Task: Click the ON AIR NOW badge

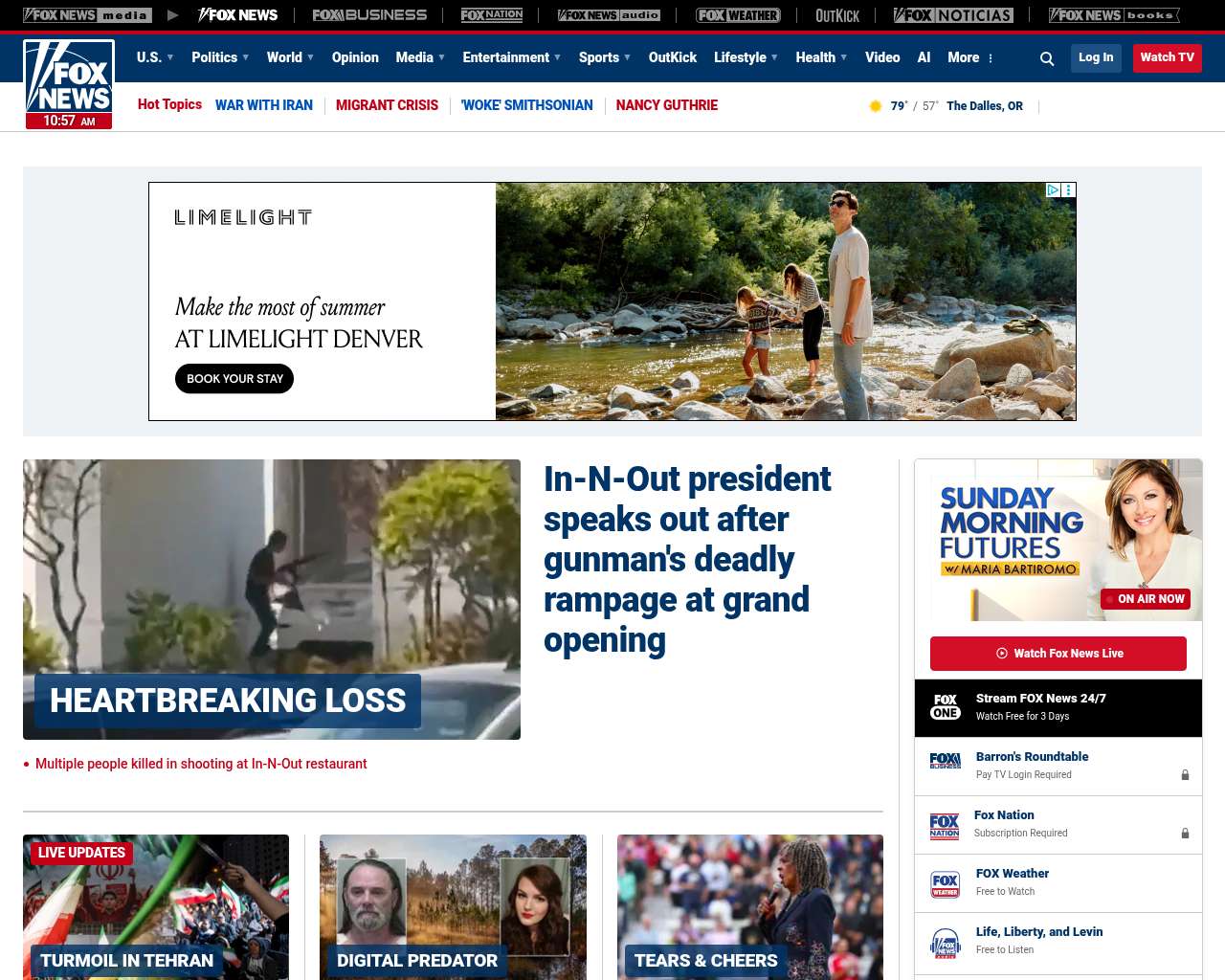Action: point(1146,599)
